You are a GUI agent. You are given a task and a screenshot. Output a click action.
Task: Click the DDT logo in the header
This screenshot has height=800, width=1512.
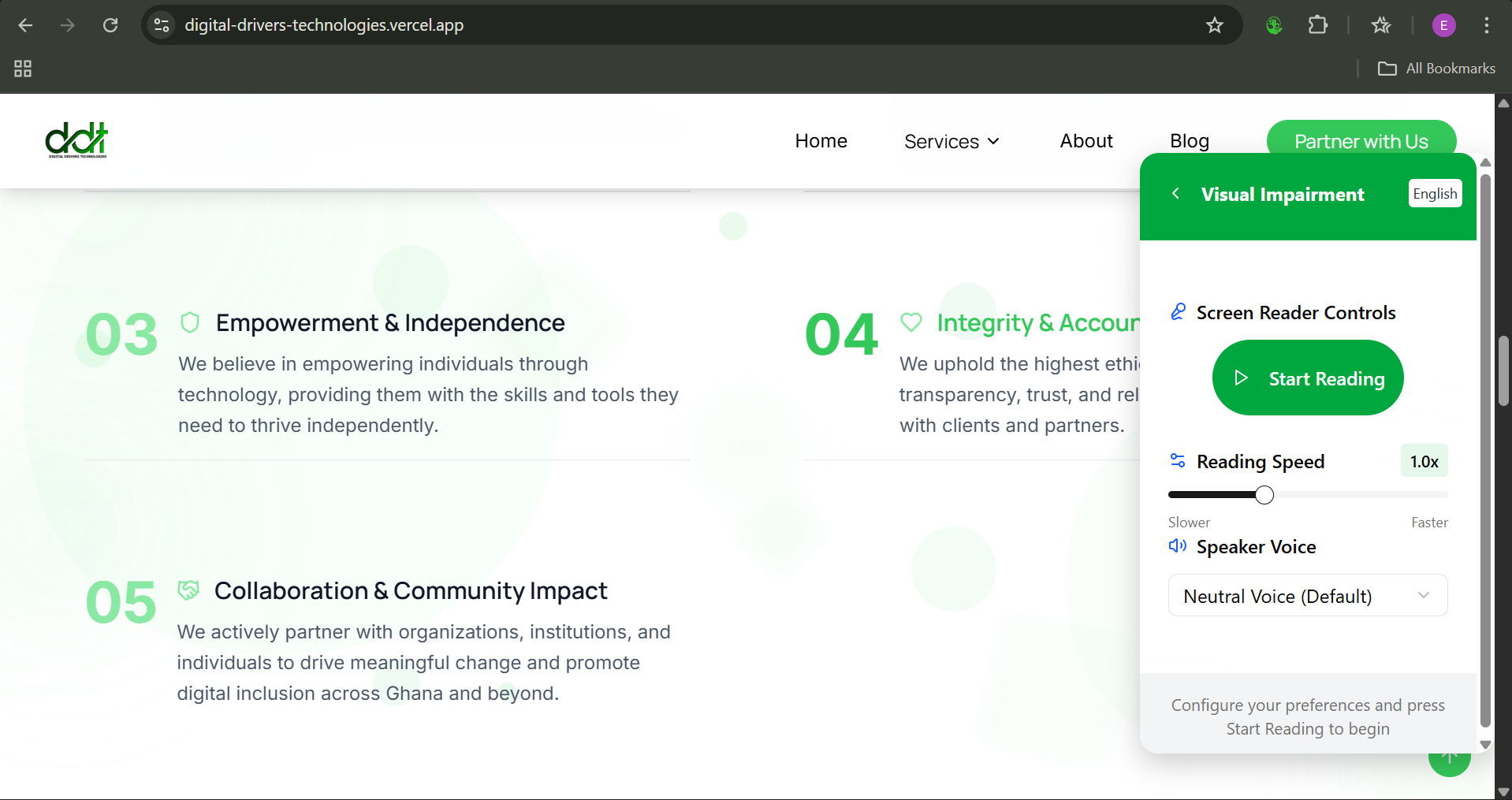click(76, 140)
